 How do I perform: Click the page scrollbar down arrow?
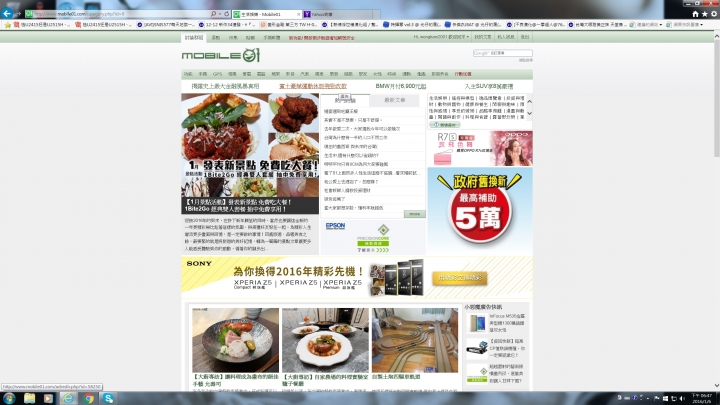pos(716,386)
